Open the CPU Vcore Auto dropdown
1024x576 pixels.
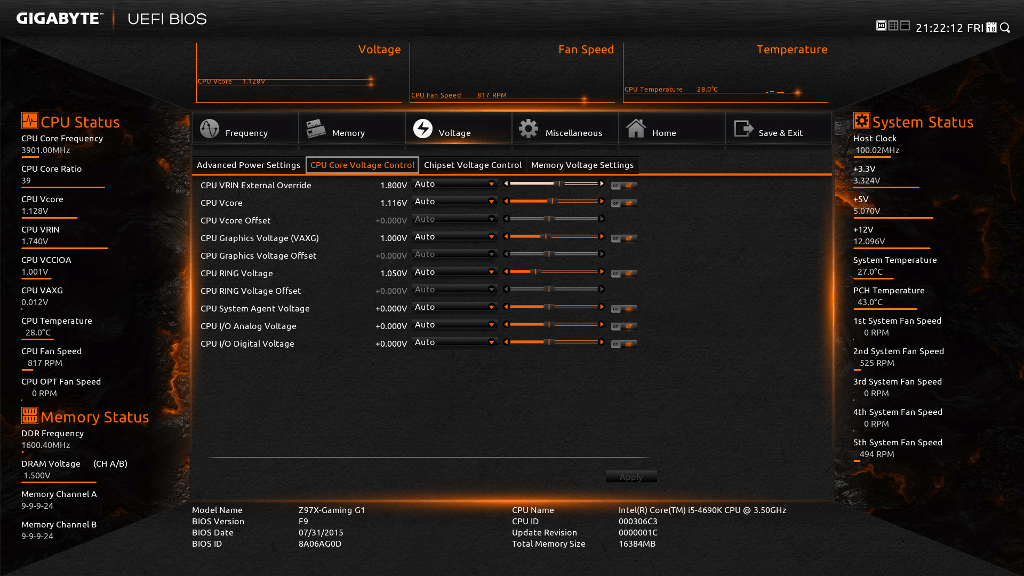tap(455, 202)
